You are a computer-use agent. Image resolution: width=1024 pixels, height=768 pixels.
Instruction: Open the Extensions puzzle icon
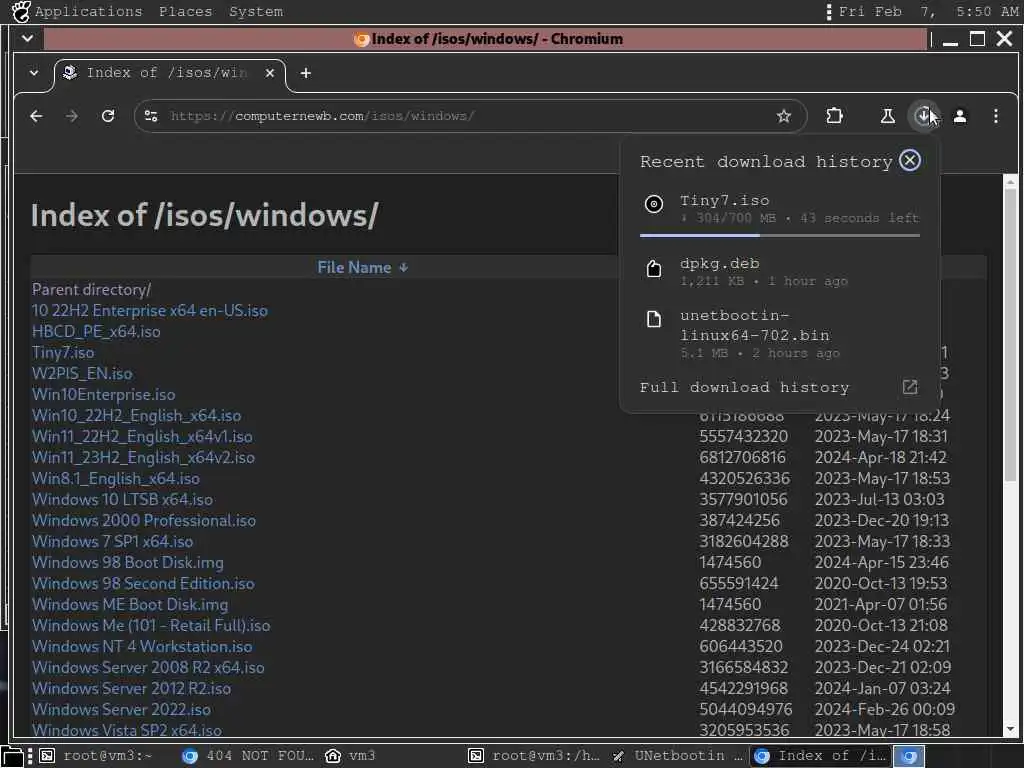point(834,116)
